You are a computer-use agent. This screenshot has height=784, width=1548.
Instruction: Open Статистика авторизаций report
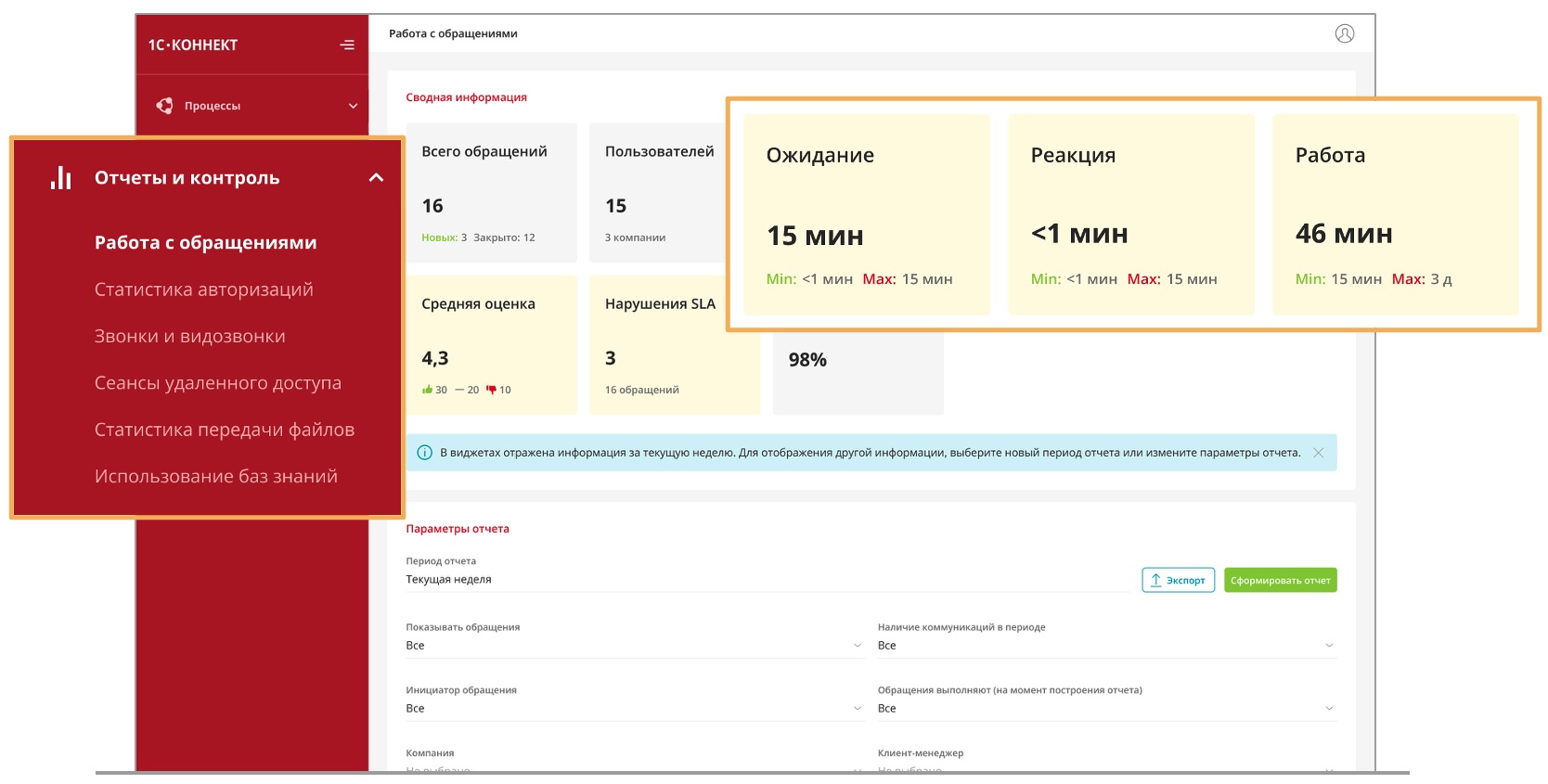tap(203, 289)
